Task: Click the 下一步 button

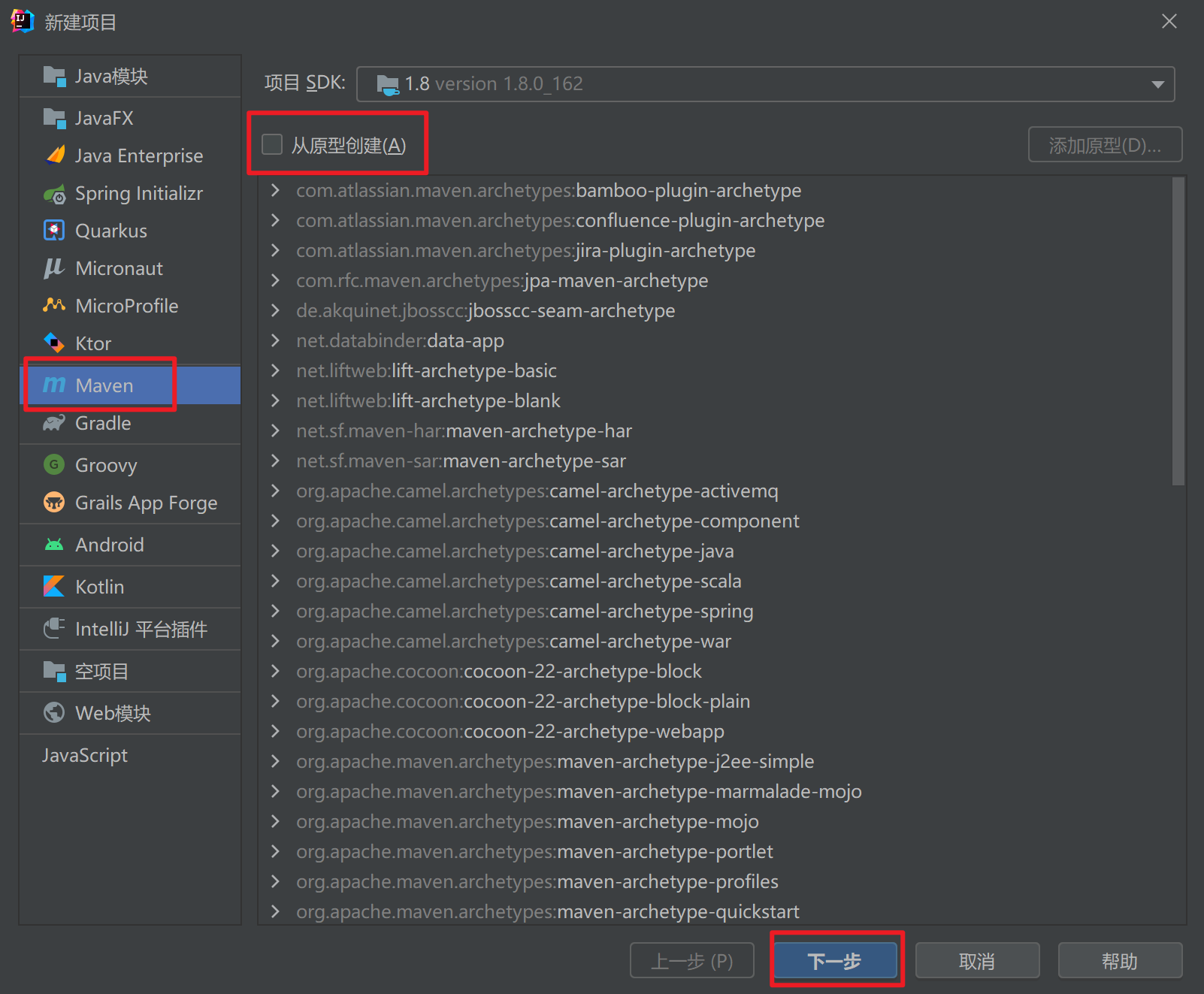Action: coord(835,961)
